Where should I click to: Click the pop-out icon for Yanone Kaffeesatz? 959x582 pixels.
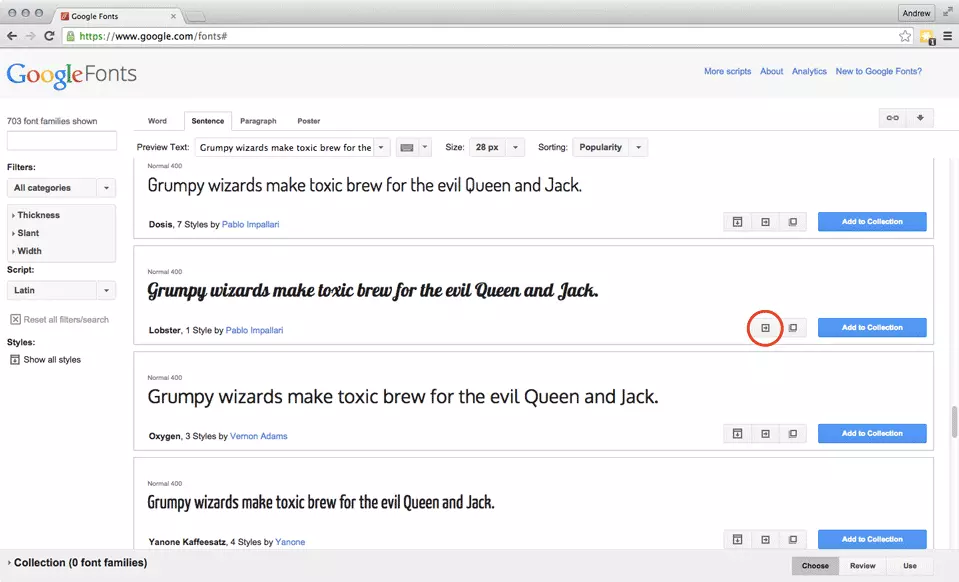tap(793, 539)
